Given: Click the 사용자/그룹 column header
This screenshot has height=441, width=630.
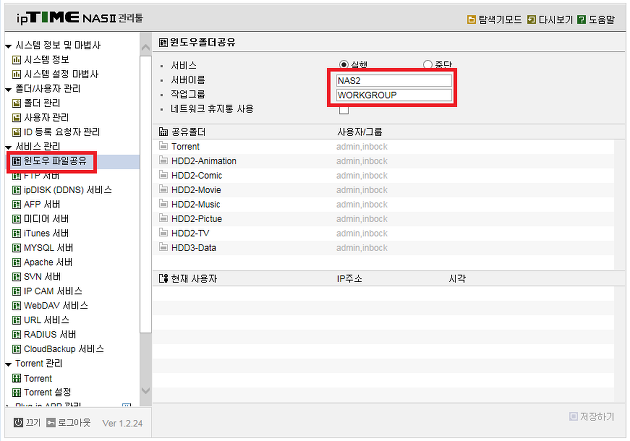Looking at the screenshot, I should 360,132.
